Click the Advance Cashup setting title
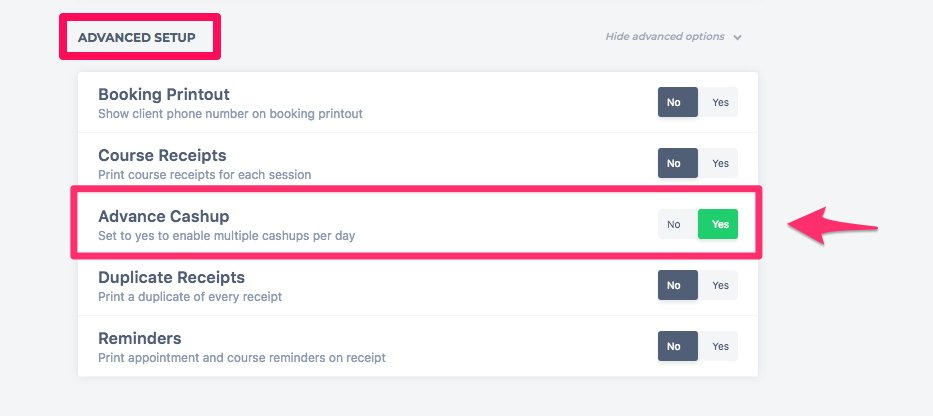Image resolution: width=933 pixels, height=416 pixels. coord(164,216)
